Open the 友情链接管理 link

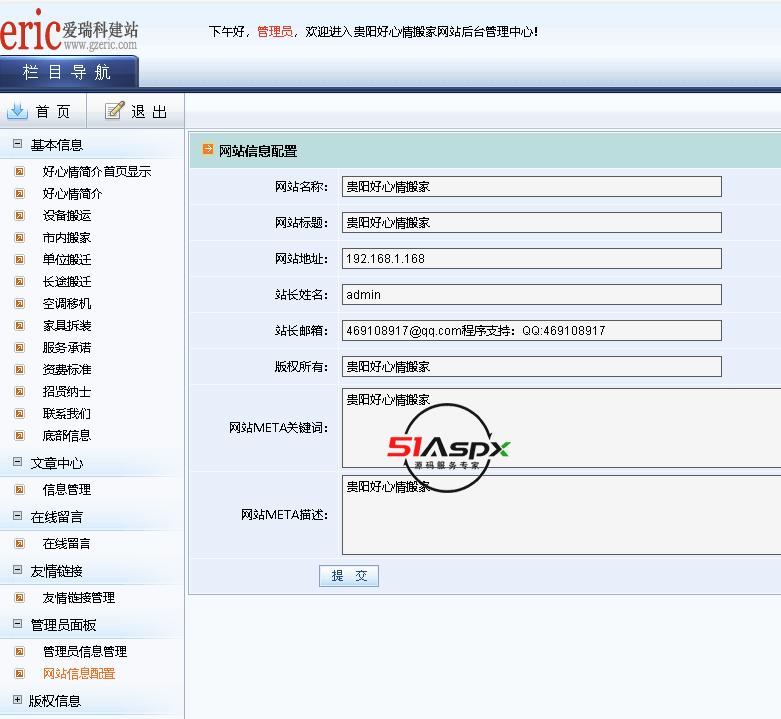click(x=79, y=598)
